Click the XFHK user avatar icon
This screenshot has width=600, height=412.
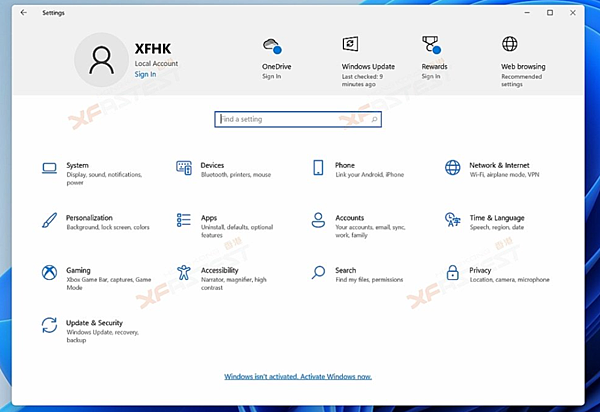pos(101,60)
